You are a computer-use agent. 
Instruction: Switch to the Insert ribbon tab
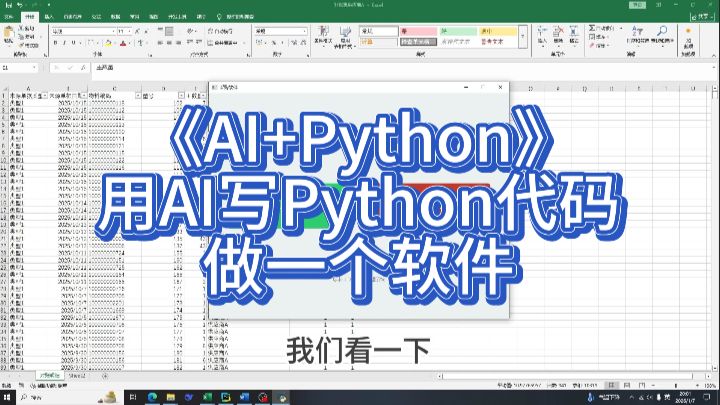49,17
